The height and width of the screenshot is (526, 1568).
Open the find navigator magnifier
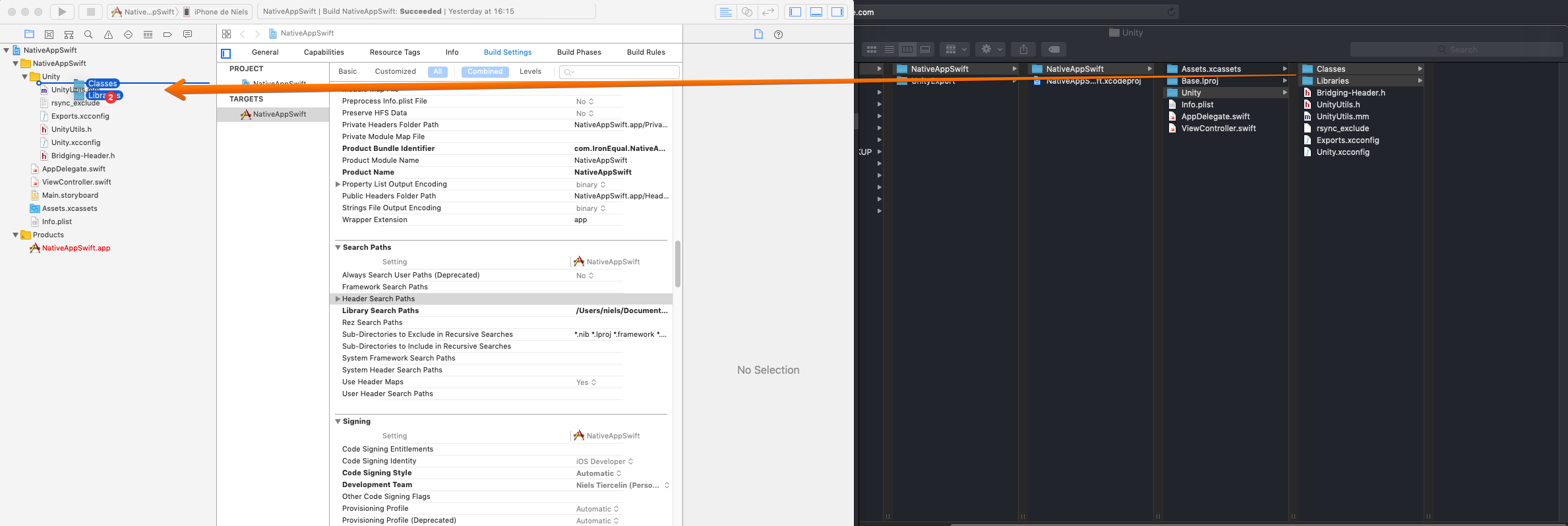pyautogui.click(x=88, y=34)
